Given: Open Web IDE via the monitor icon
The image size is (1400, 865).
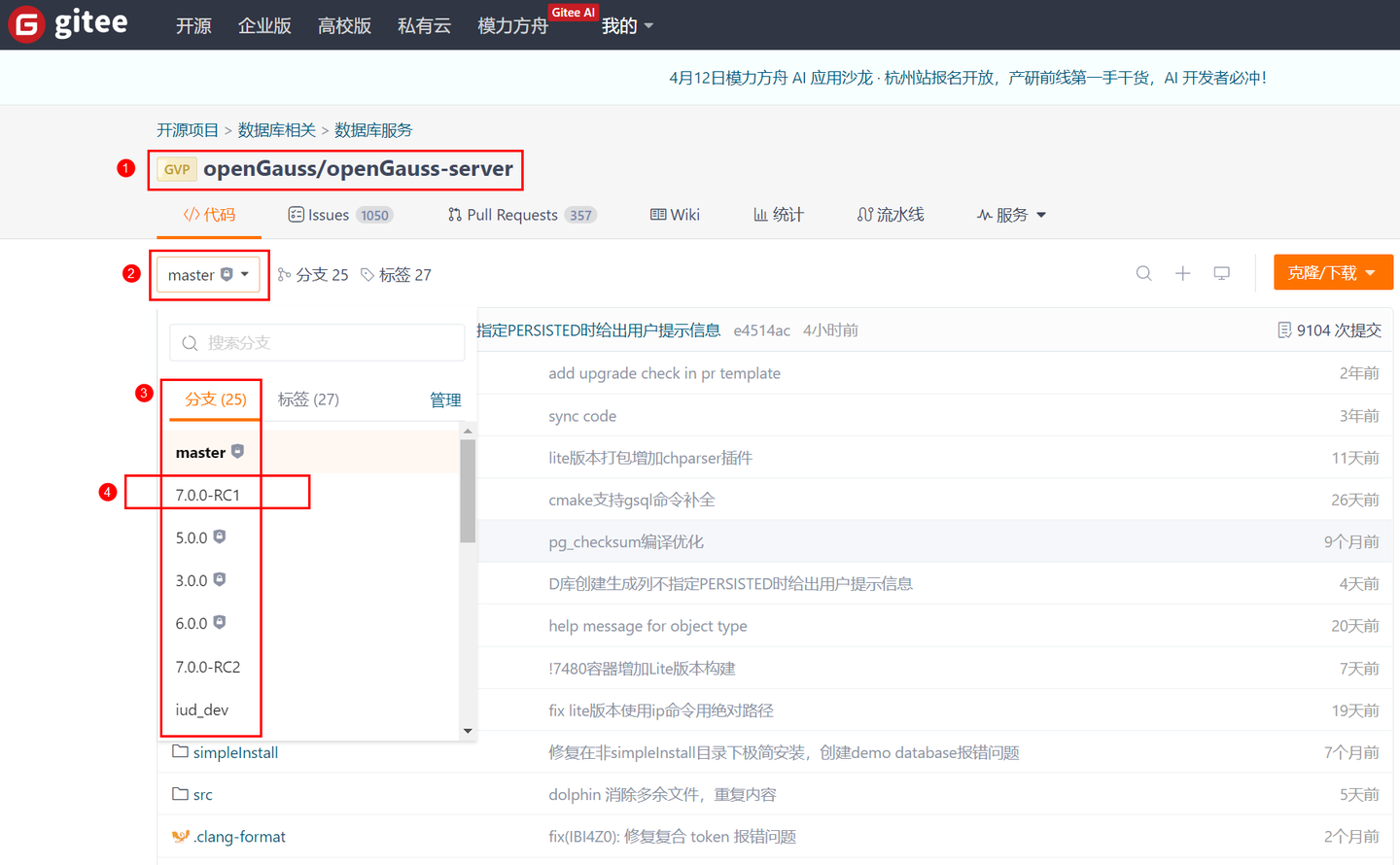Looking at the screenshot, I should (x=1221, y=273).
